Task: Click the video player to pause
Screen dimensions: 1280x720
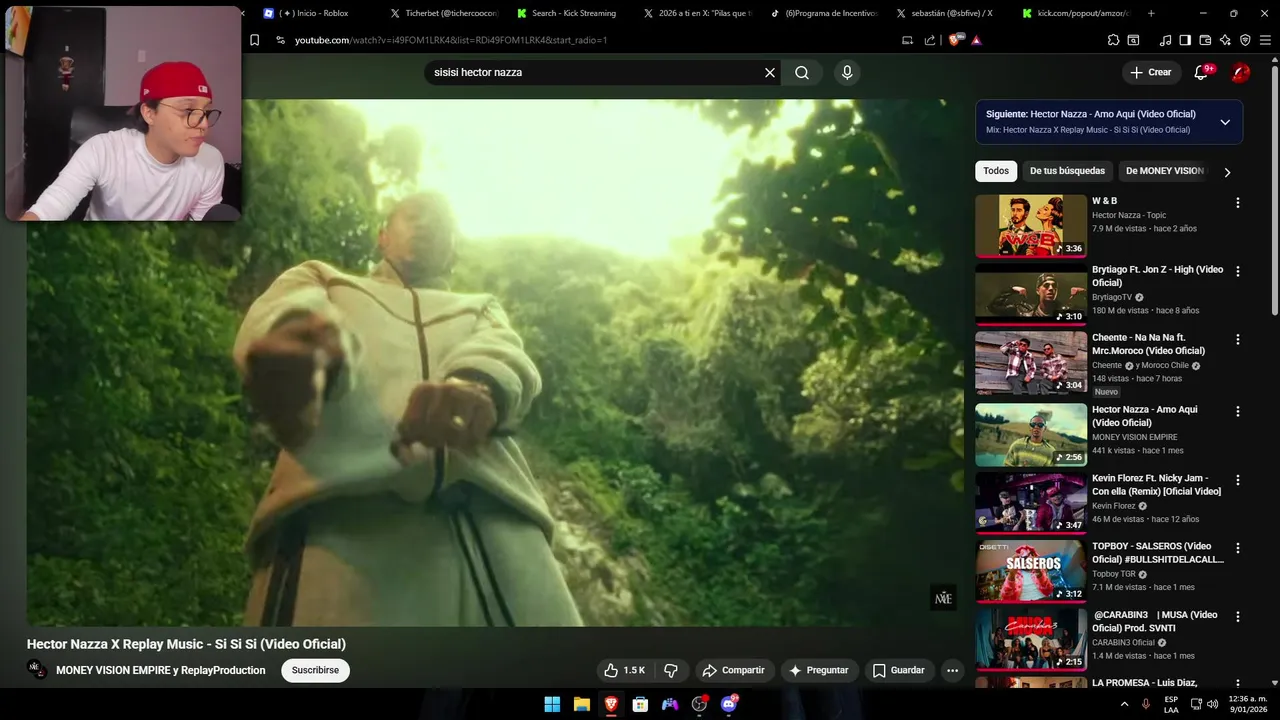Action: click(x=495, y=362)
